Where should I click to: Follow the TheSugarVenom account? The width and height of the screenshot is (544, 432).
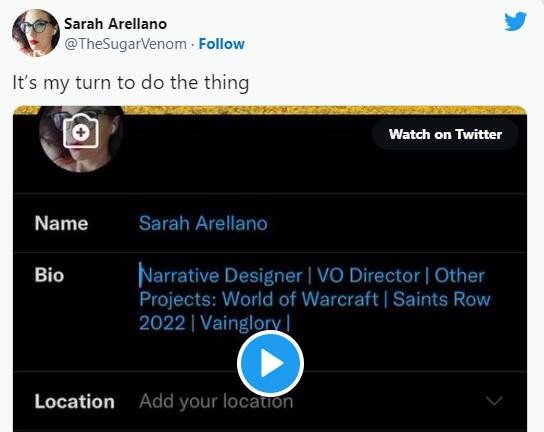[x=221, y=44]
